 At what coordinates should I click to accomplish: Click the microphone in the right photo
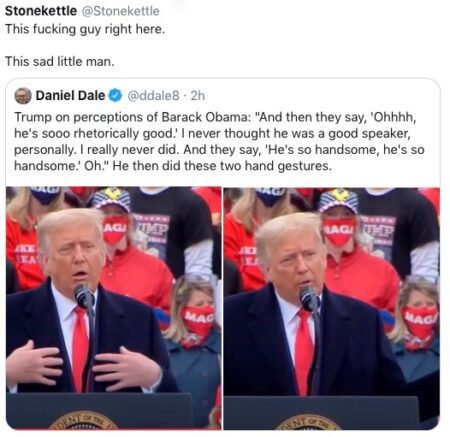coord(309,299)
